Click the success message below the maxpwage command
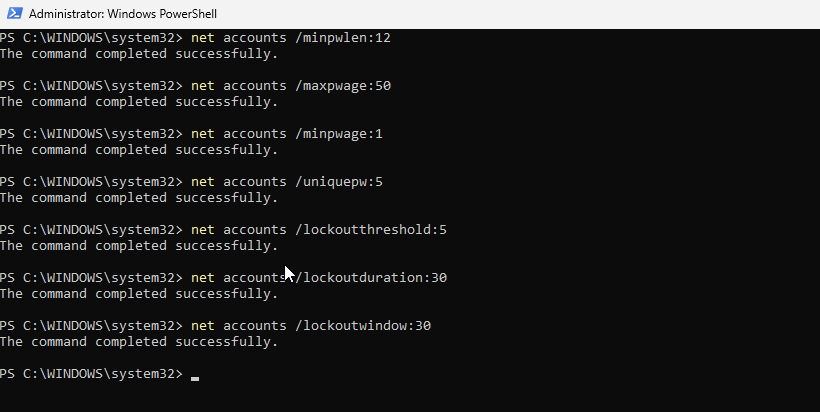The width and height of the screenshot is (820, 412). click(139, 101)
